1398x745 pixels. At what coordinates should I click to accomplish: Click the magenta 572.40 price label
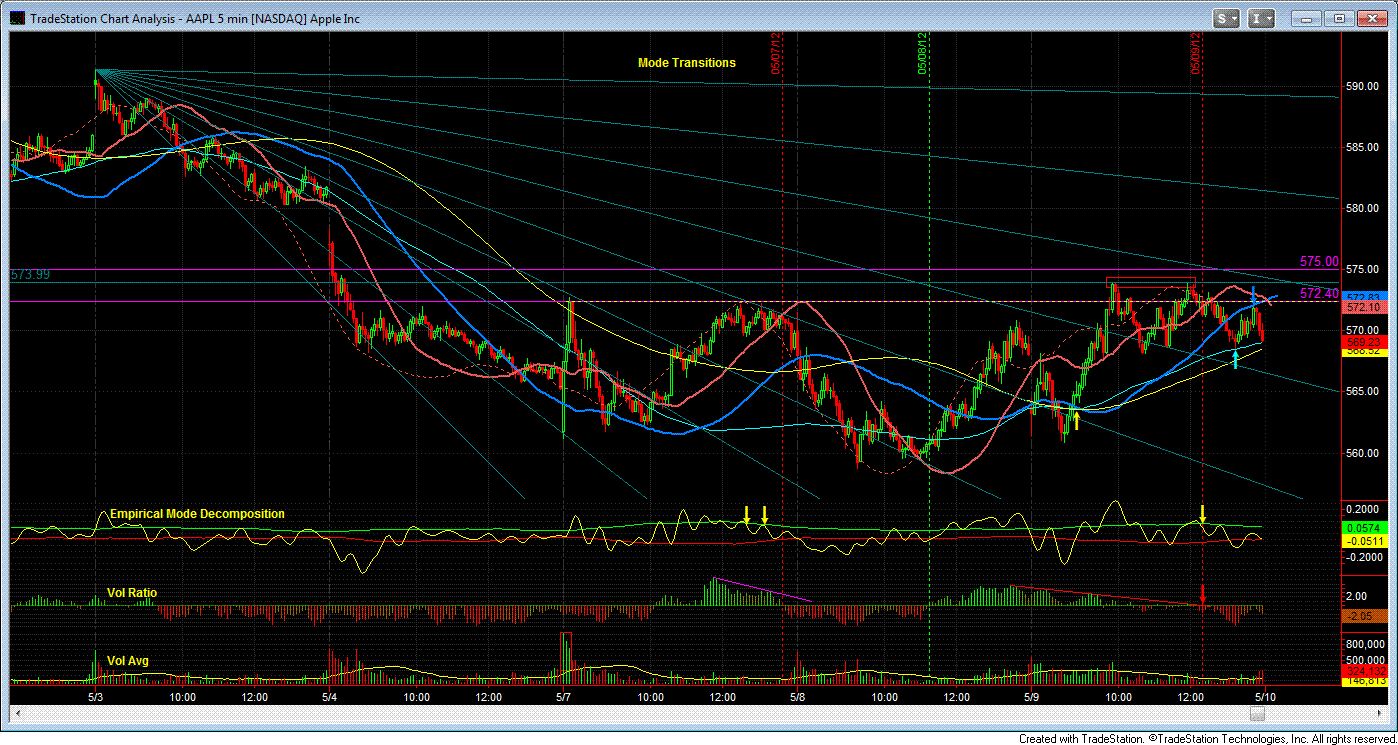point(1319,293)
